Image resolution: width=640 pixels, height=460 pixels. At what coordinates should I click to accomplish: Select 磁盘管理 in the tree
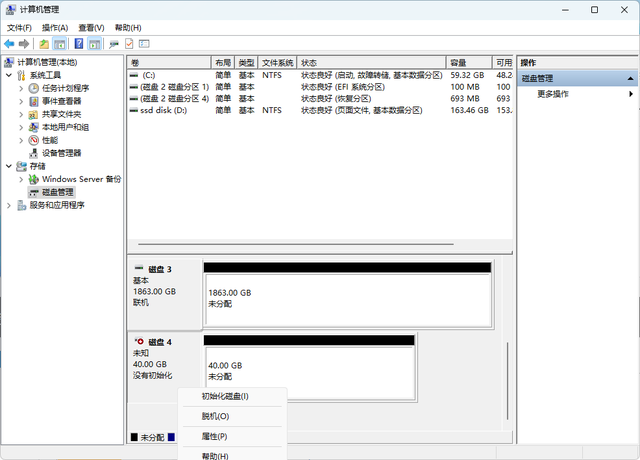coord(58,192)
